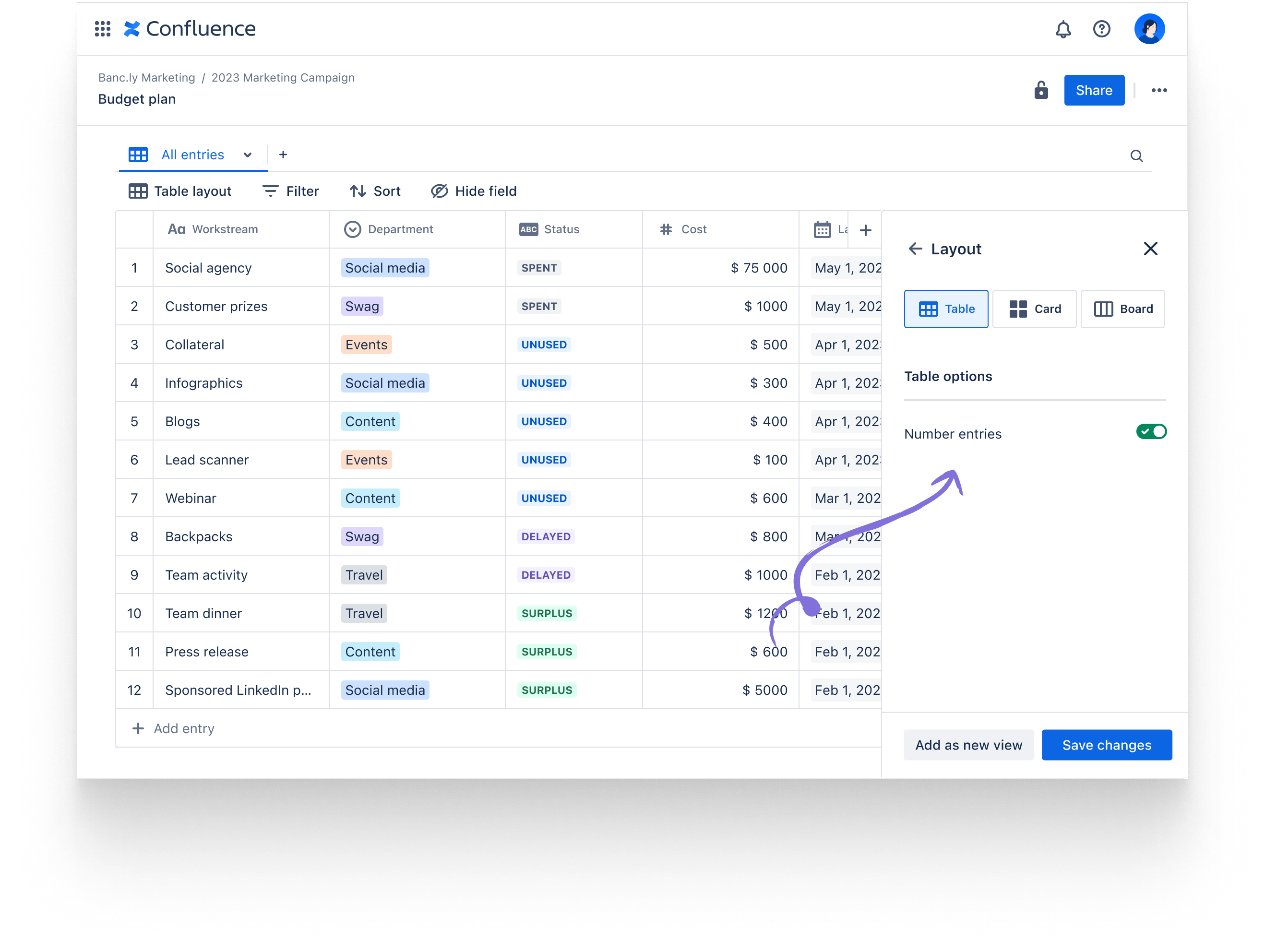This screenshot has height=952, width=1265.
Task: Switch layout to Board view
Action: (1122, 309)
